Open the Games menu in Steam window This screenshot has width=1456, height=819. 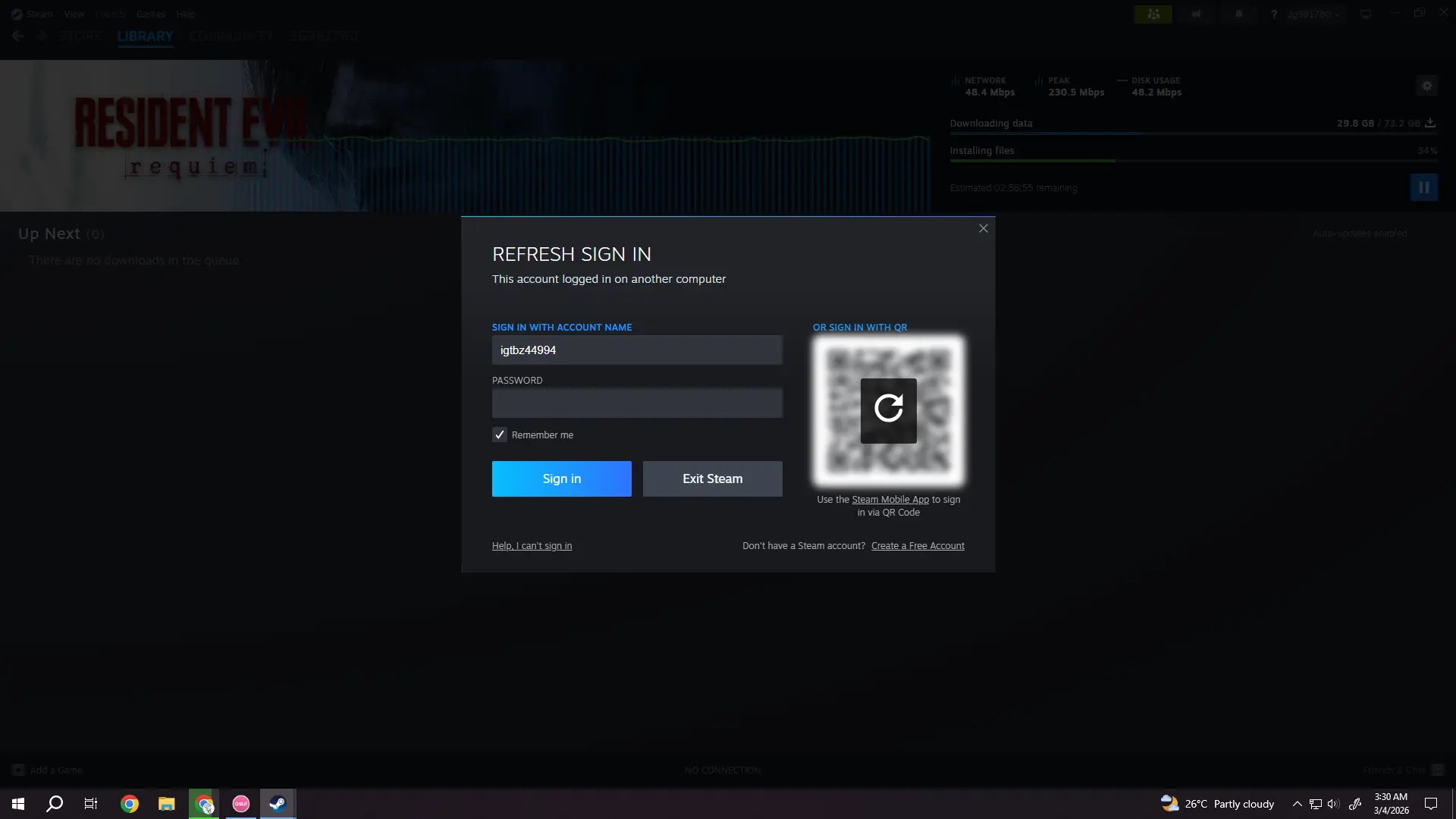coord(150,14)
